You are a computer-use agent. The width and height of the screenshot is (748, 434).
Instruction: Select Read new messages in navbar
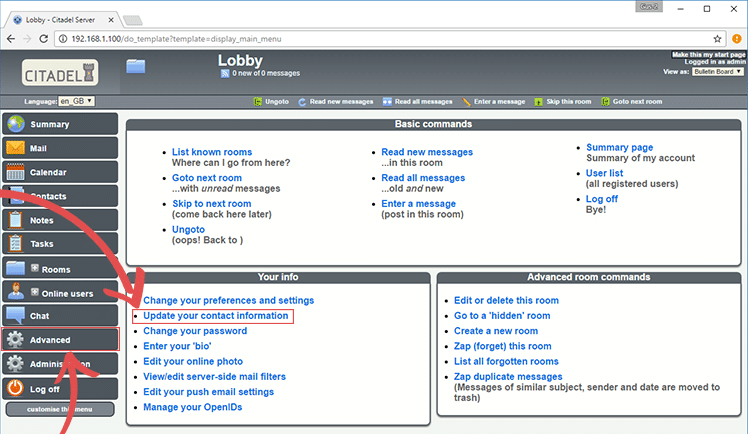click(341, 102)
